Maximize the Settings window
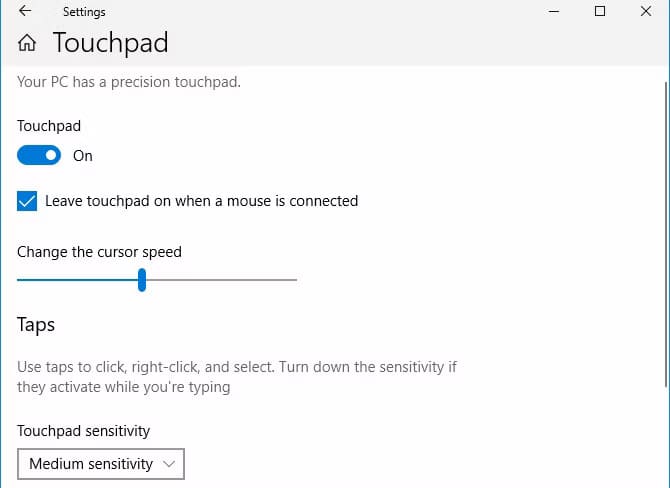 tap(600, 12)
